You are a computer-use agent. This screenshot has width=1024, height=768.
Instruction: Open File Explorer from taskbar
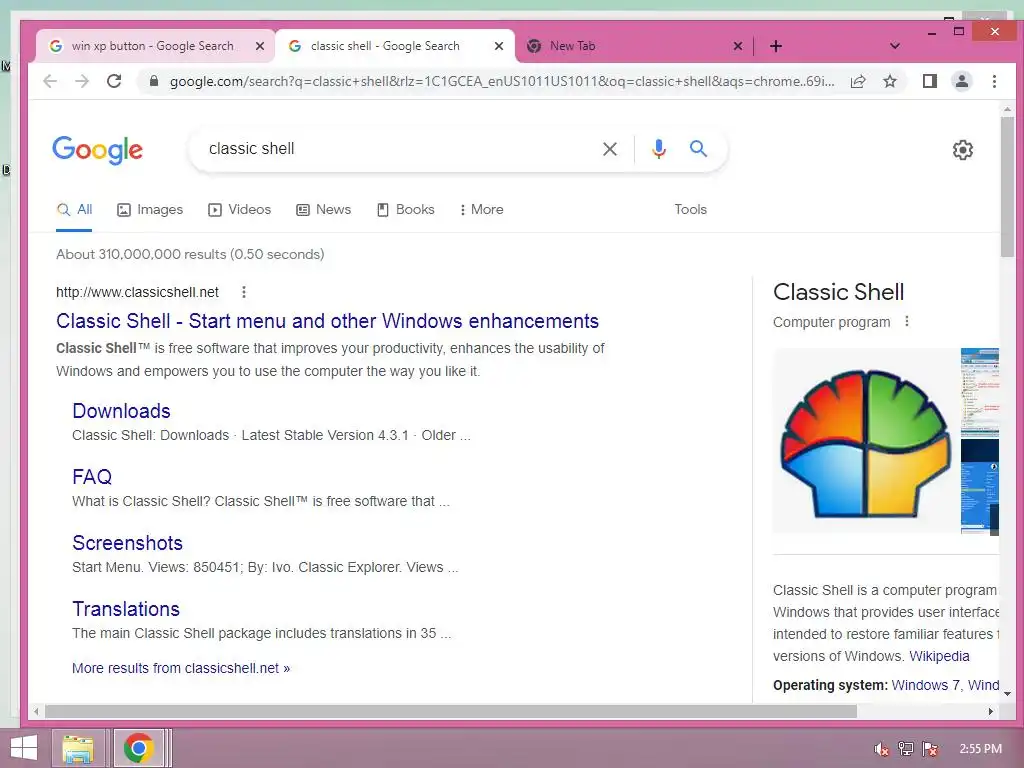(78, 748)
